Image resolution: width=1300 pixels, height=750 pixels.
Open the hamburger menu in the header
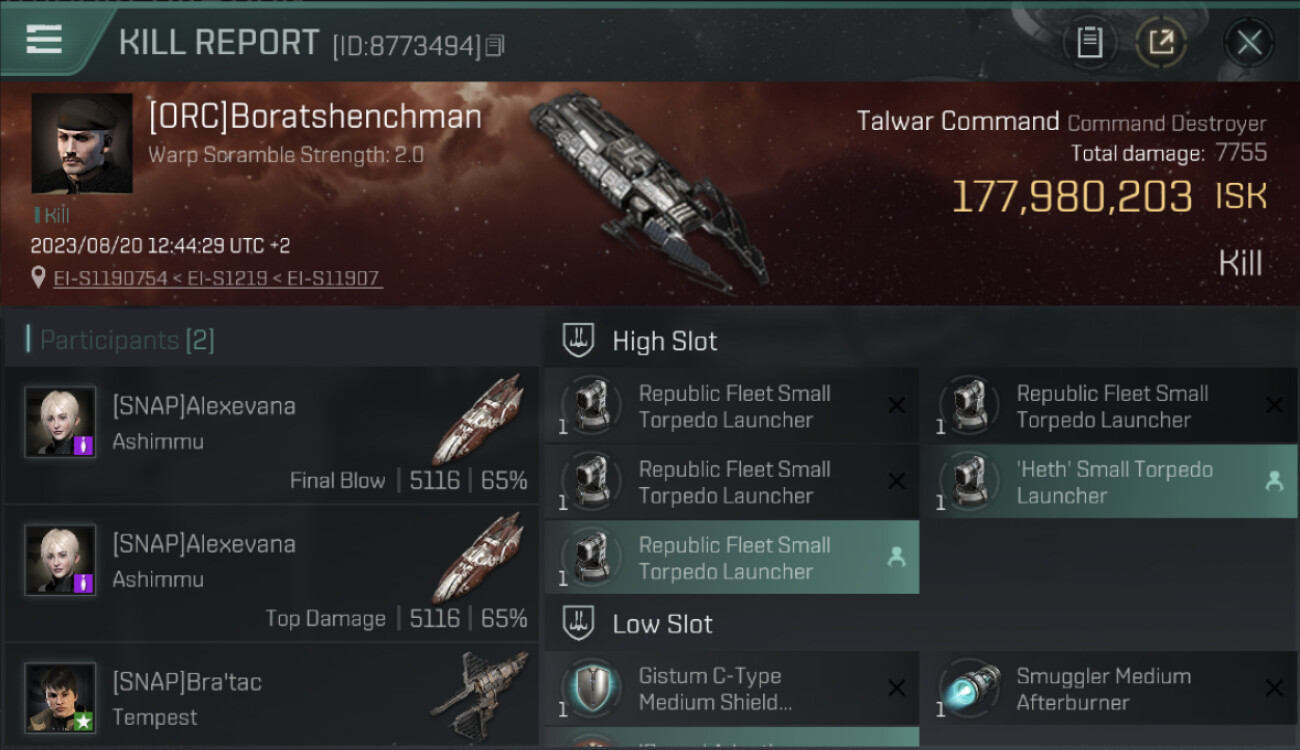[x=44, y=40]
